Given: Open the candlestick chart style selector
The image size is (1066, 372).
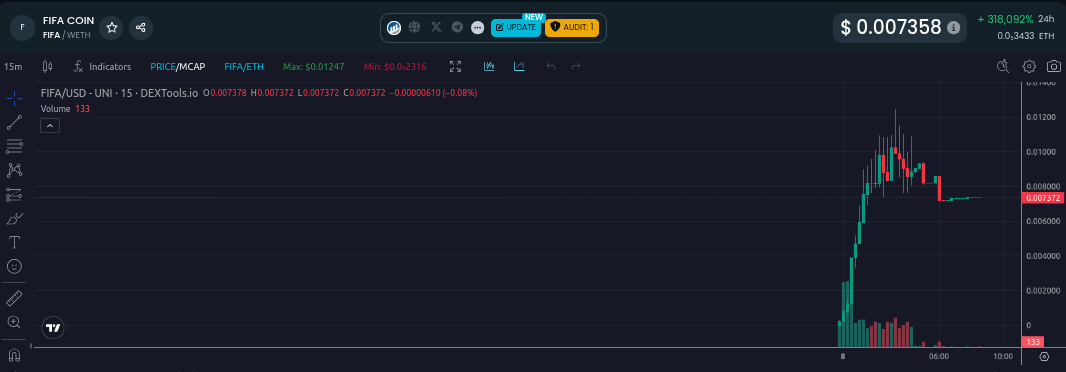Looking at the screenshot, I should point(47,67).
